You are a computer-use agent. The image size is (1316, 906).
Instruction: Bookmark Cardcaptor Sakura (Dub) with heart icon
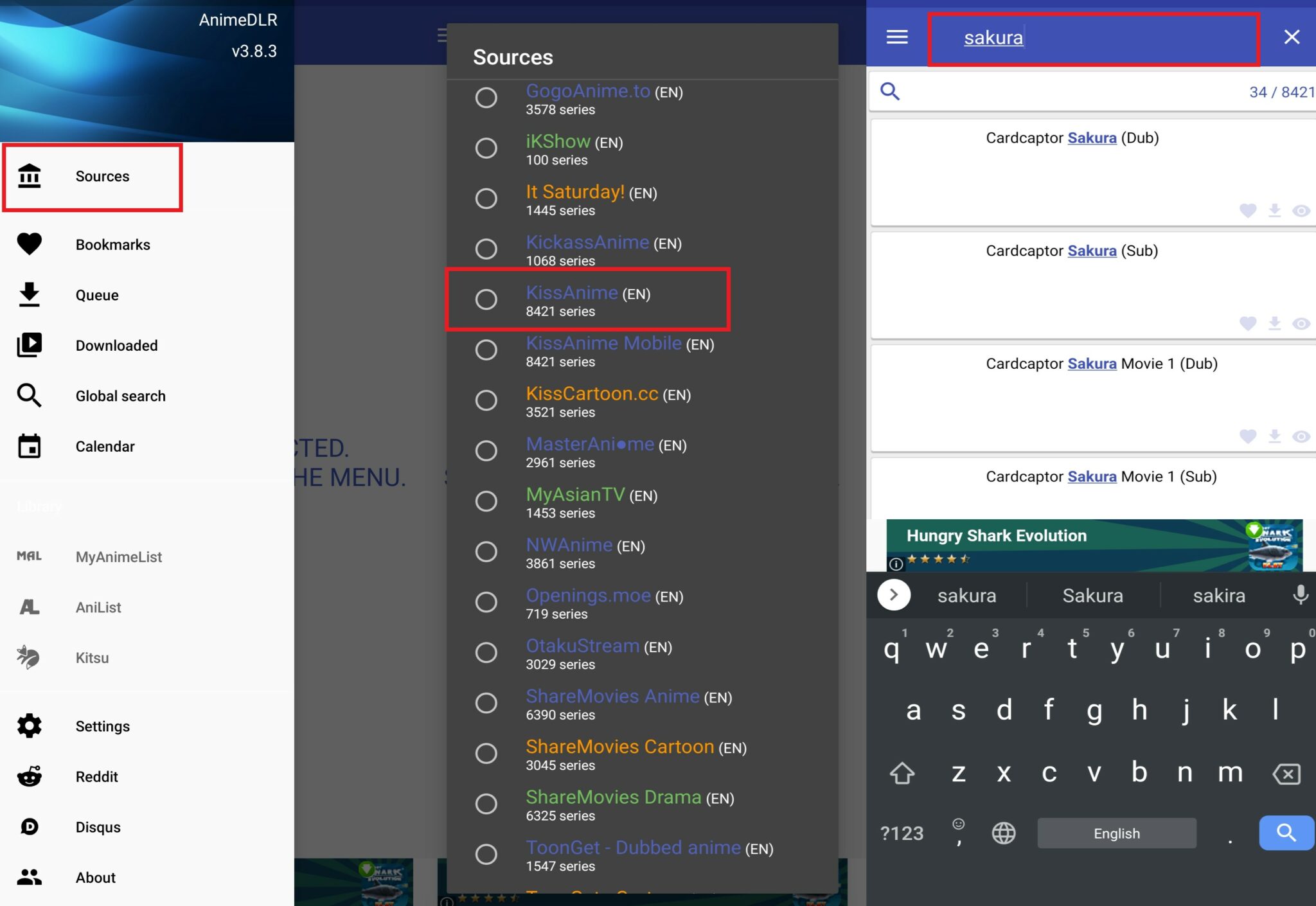pyautogui.click(x=1248, y=211)
